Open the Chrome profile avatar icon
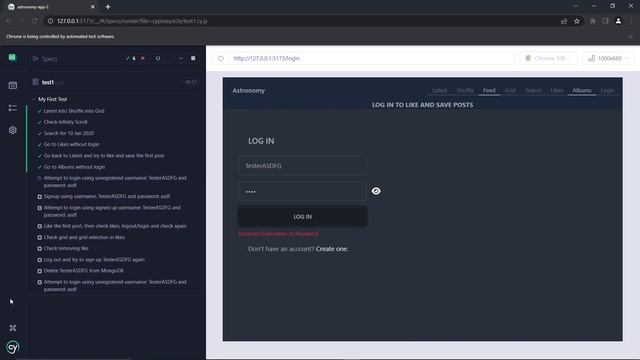The height and width of the screenshot is (360, 640). point(618,21)
